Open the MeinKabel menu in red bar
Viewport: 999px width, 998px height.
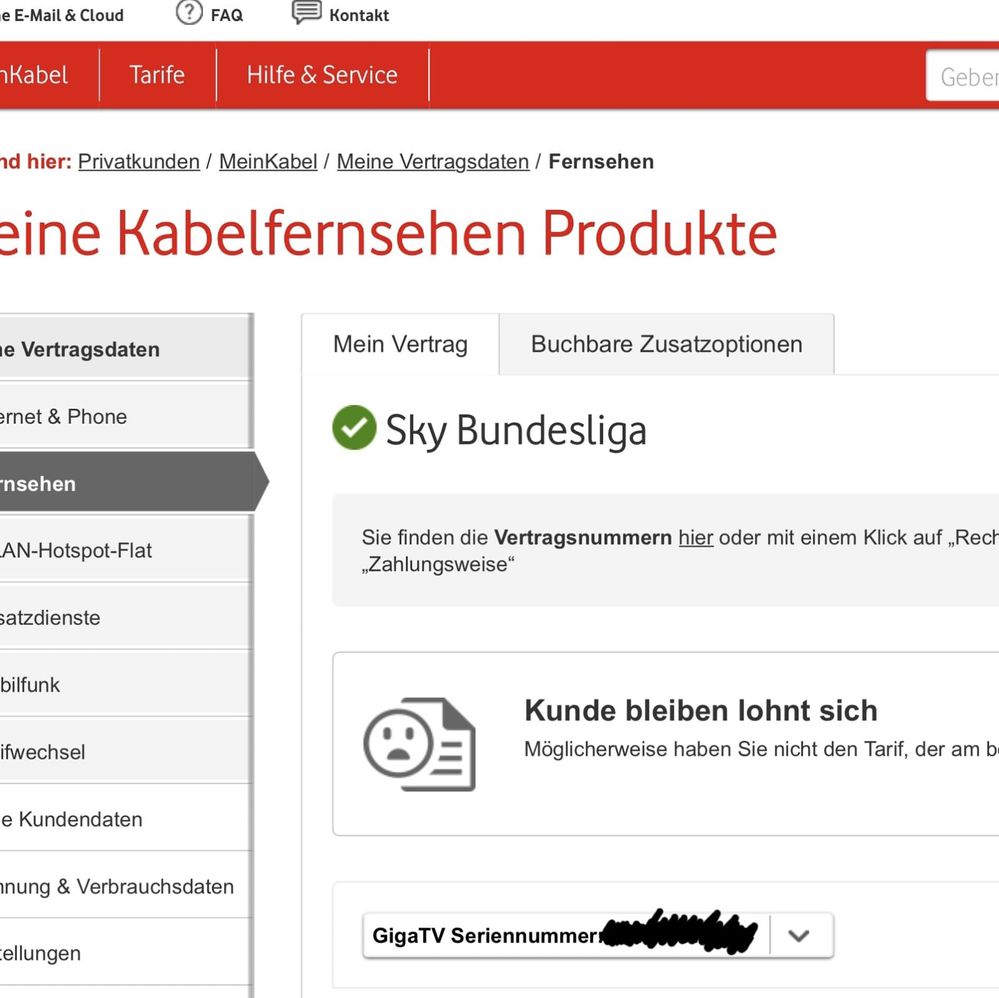[34, 75]
